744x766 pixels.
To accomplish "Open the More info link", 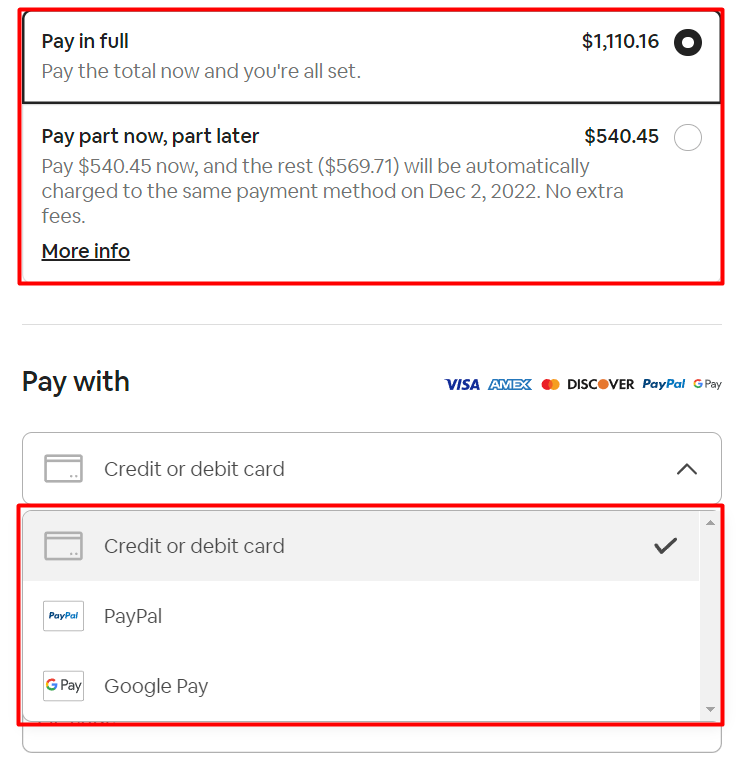I will pyautogui.click(x=86, y=251).
